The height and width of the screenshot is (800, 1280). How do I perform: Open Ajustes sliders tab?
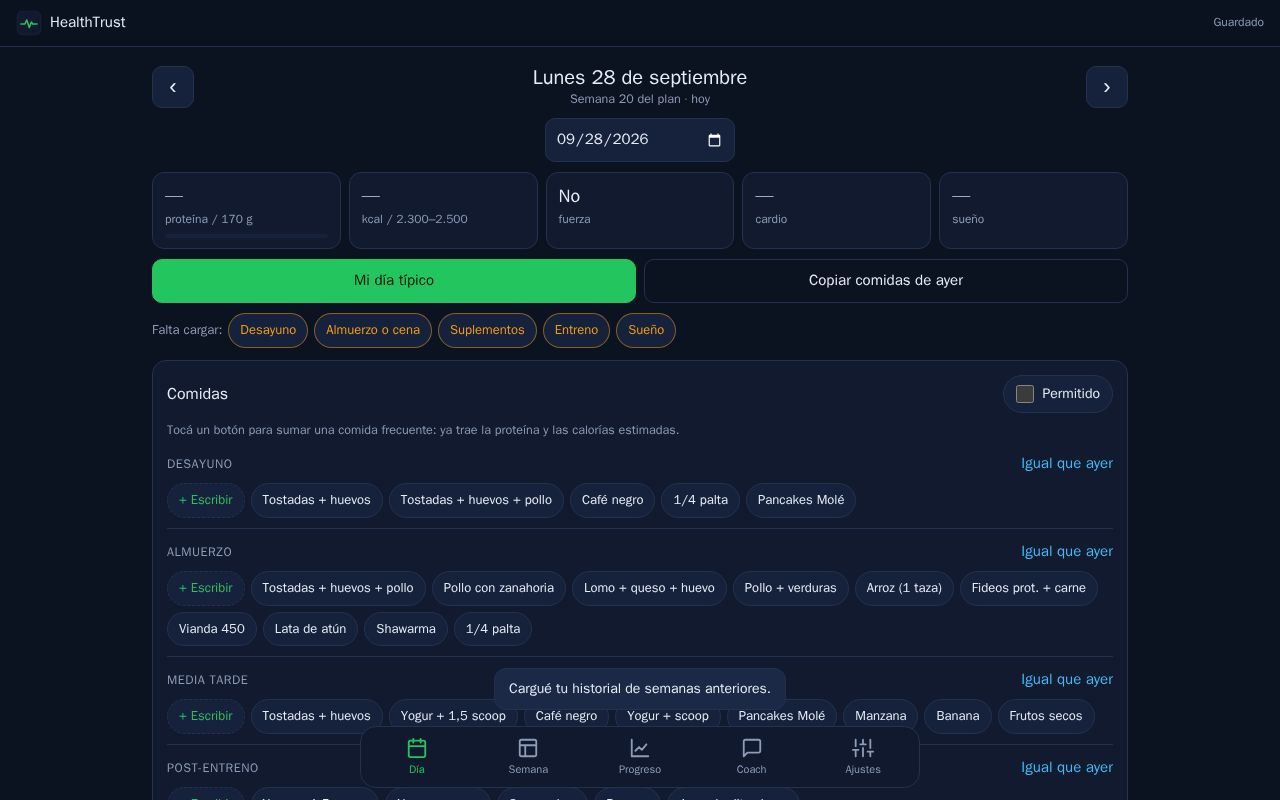(863, 757)
